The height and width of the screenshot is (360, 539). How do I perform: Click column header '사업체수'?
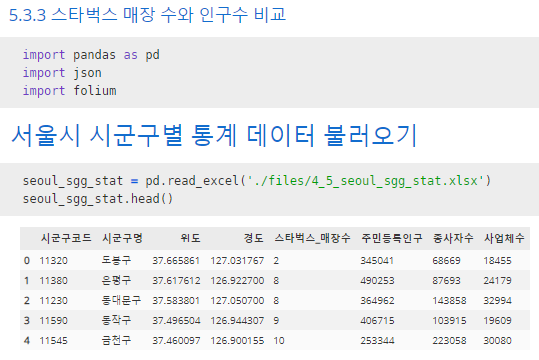(x=504, y=238)
